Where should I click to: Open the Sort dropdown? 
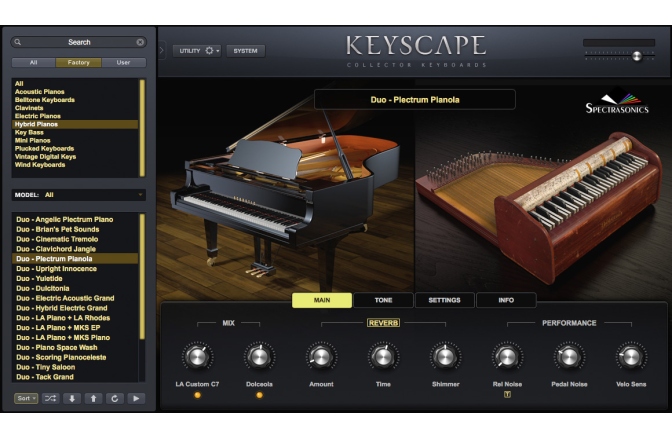[26, 398]
